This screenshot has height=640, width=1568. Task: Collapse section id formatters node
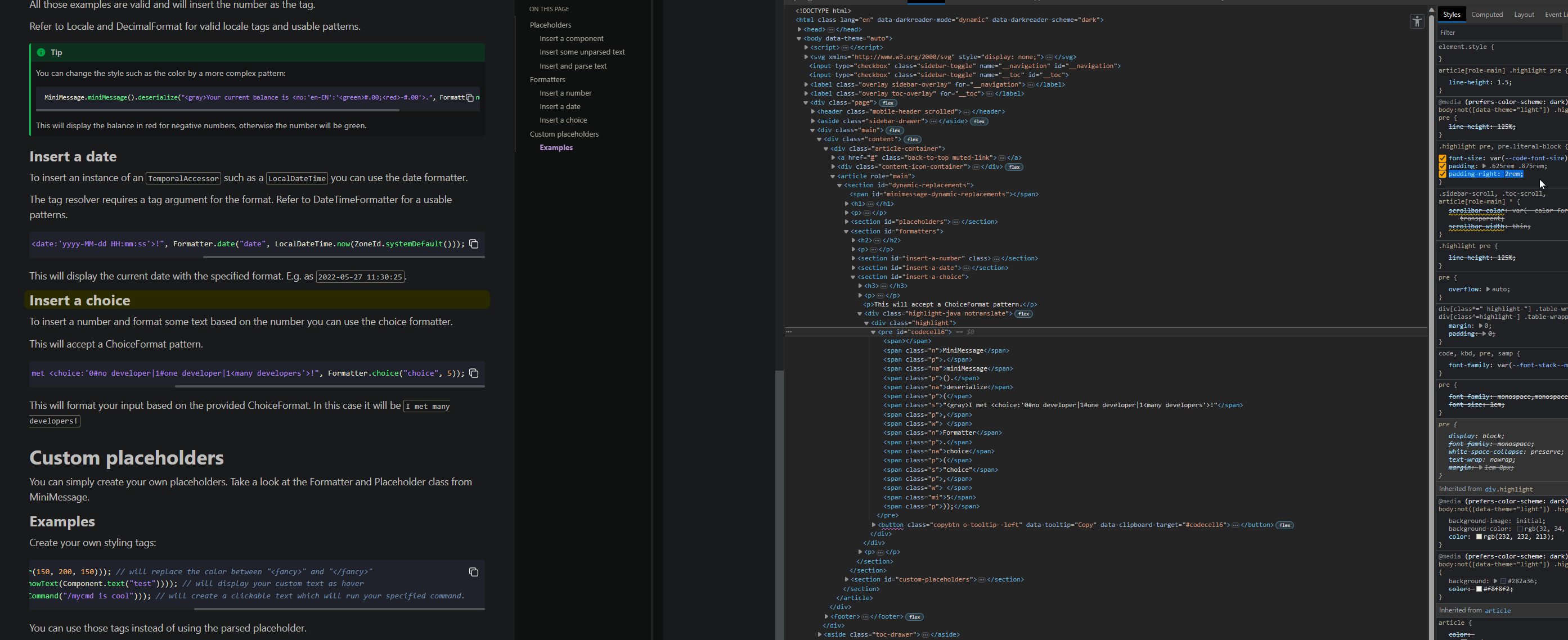pyautogui.click(x=846, y=231)
